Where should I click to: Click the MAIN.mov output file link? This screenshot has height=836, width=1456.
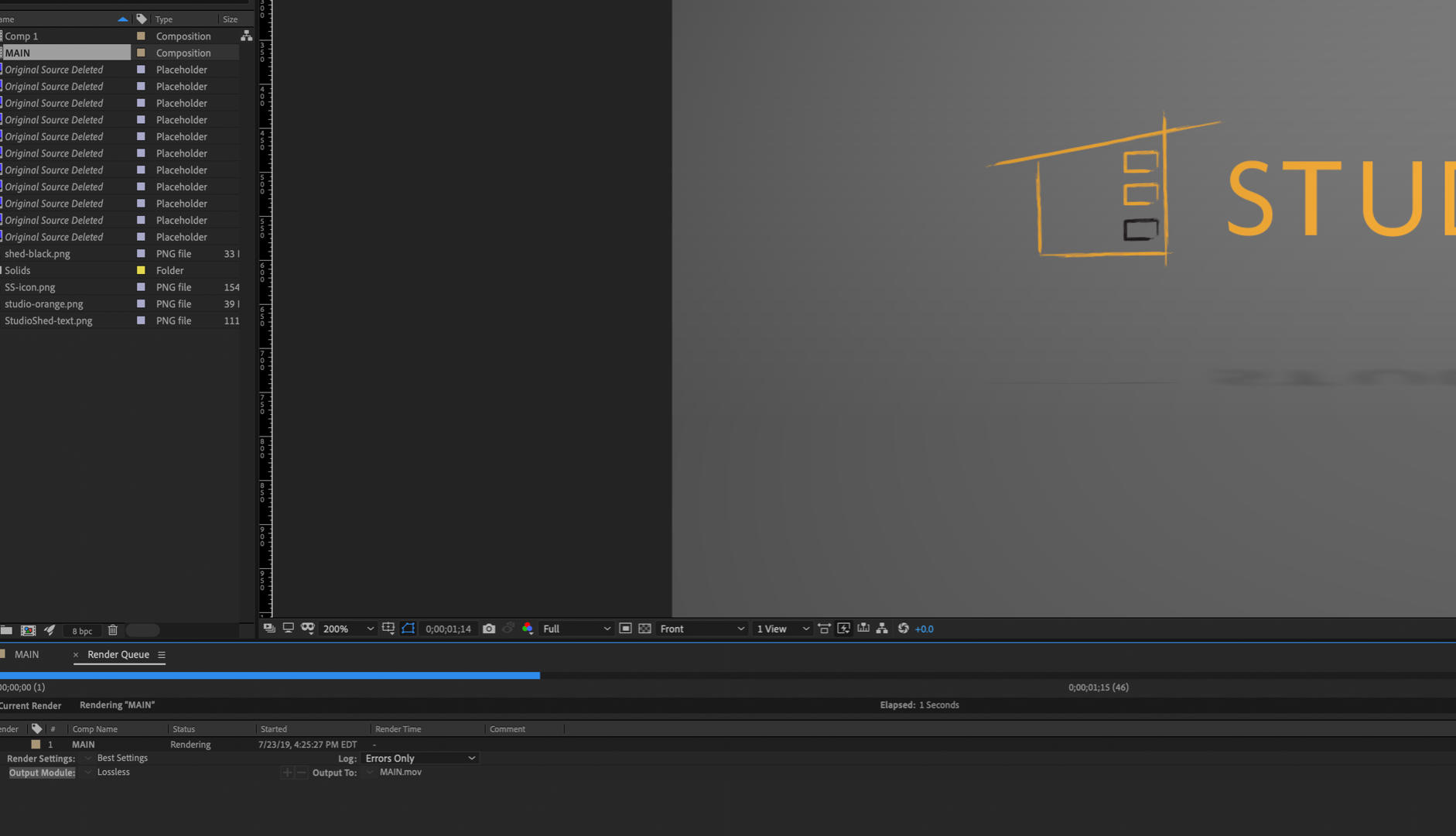(x=401, y=773)
